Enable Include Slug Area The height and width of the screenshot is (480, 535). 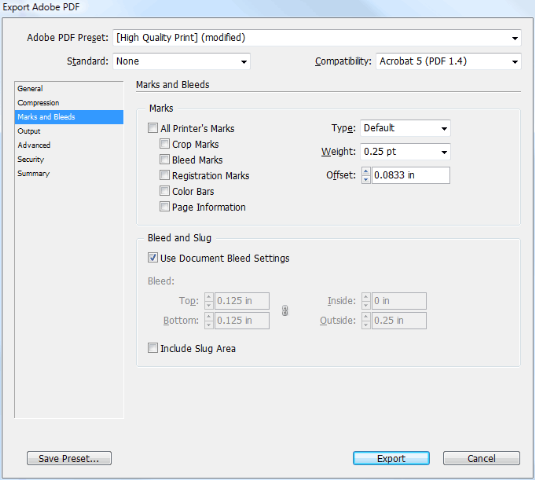[x=153, y=348]
